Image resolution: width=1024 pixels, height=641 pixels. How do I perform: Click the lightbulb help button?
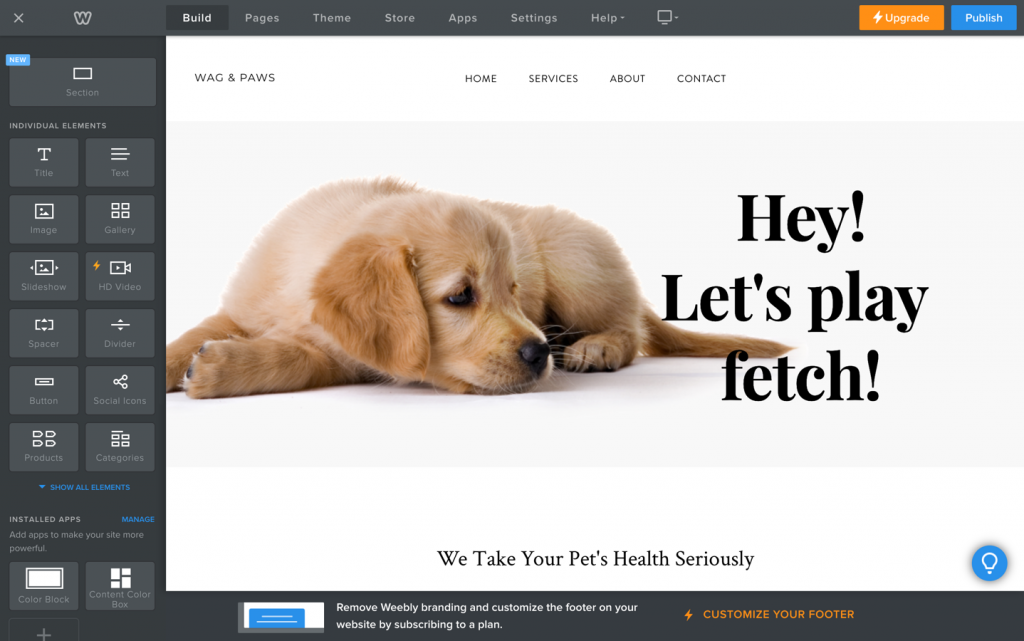pos(989,562)
